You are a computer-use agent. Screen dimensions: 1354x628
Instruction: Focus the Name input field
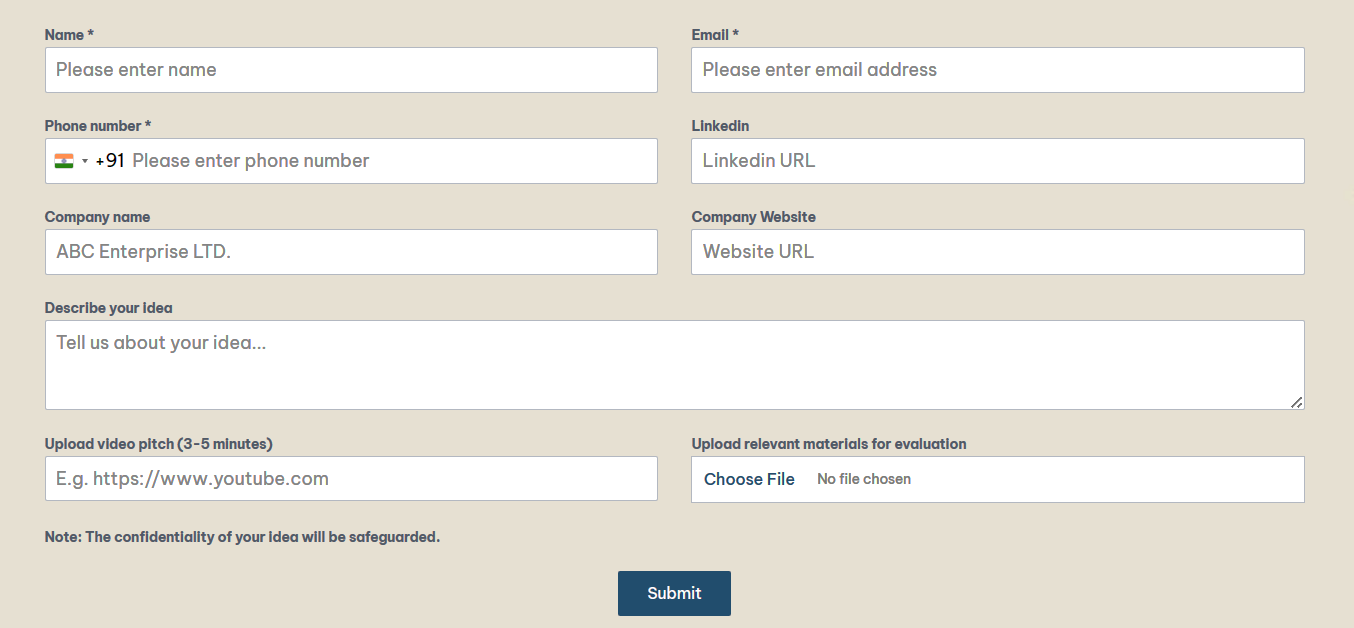[351, 70]
